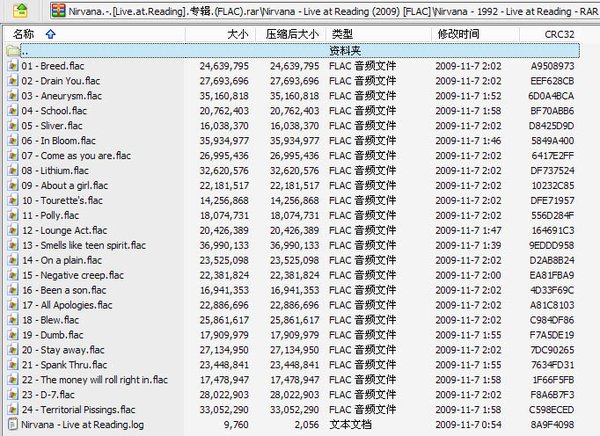Click file icon of 01 - Breed.flac
Image resolution: width=600 pixels, height=436 pixels.
pyautogui.click(x=13, y=66)
